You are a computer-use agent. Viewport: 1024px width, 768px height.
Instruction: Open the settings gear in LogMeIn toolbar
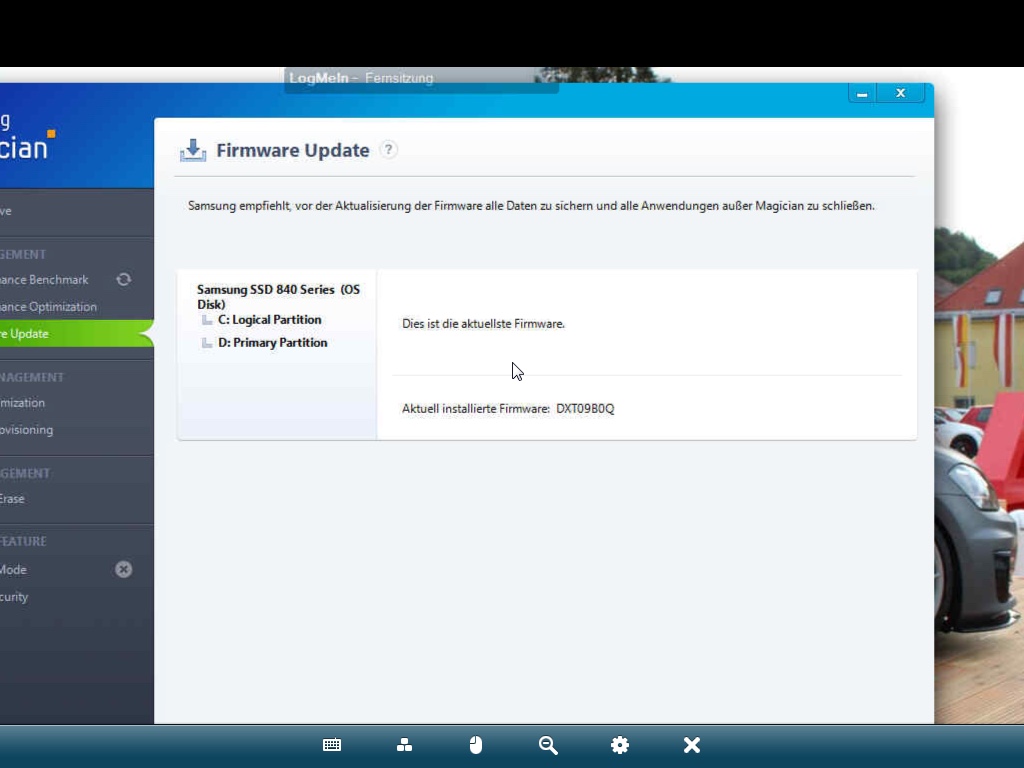tap(620, 745)
